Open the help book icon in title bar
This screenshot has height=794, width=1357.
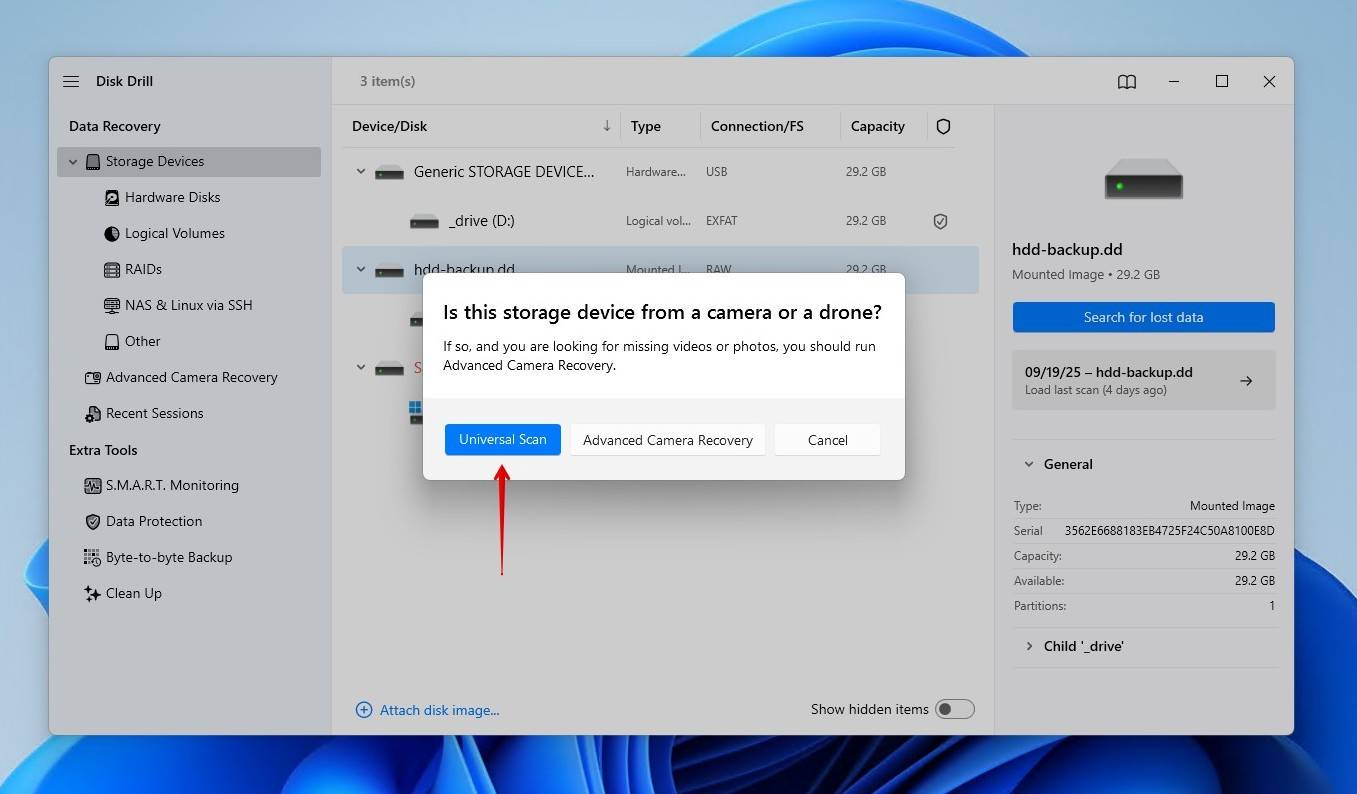coord(1126,82)
